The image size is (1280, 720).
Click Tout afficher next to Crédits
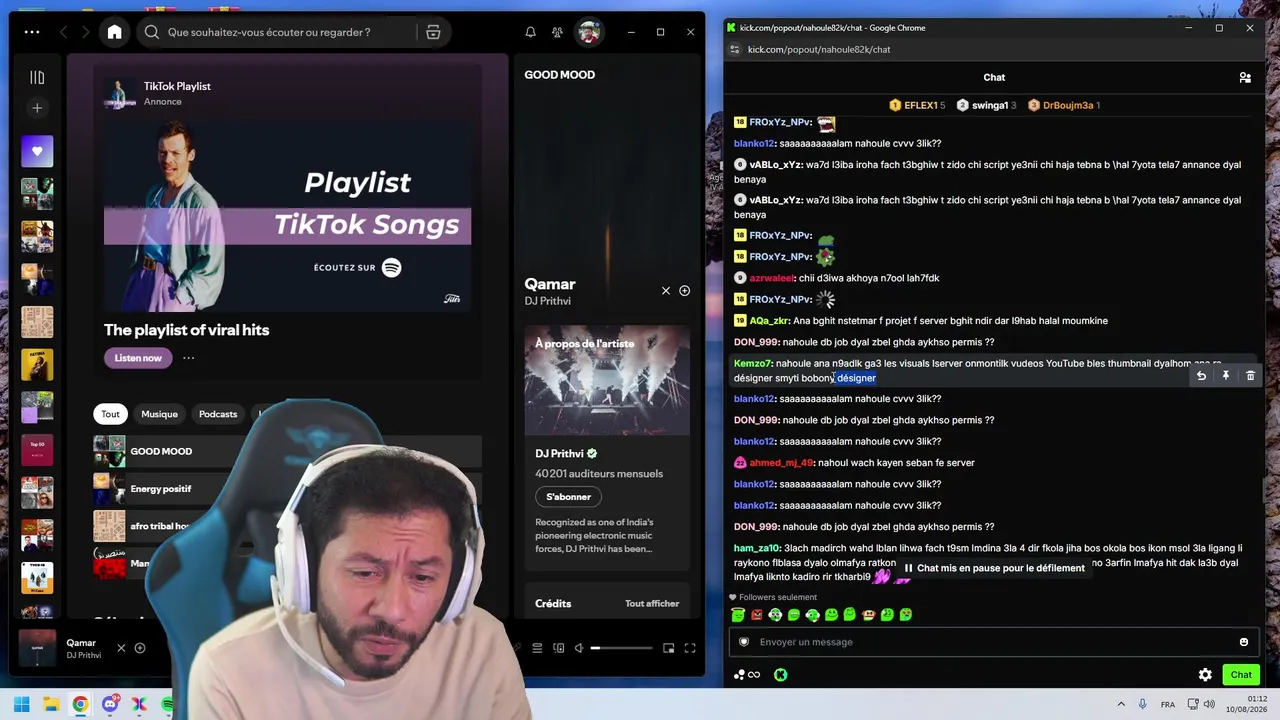(652, 604)
